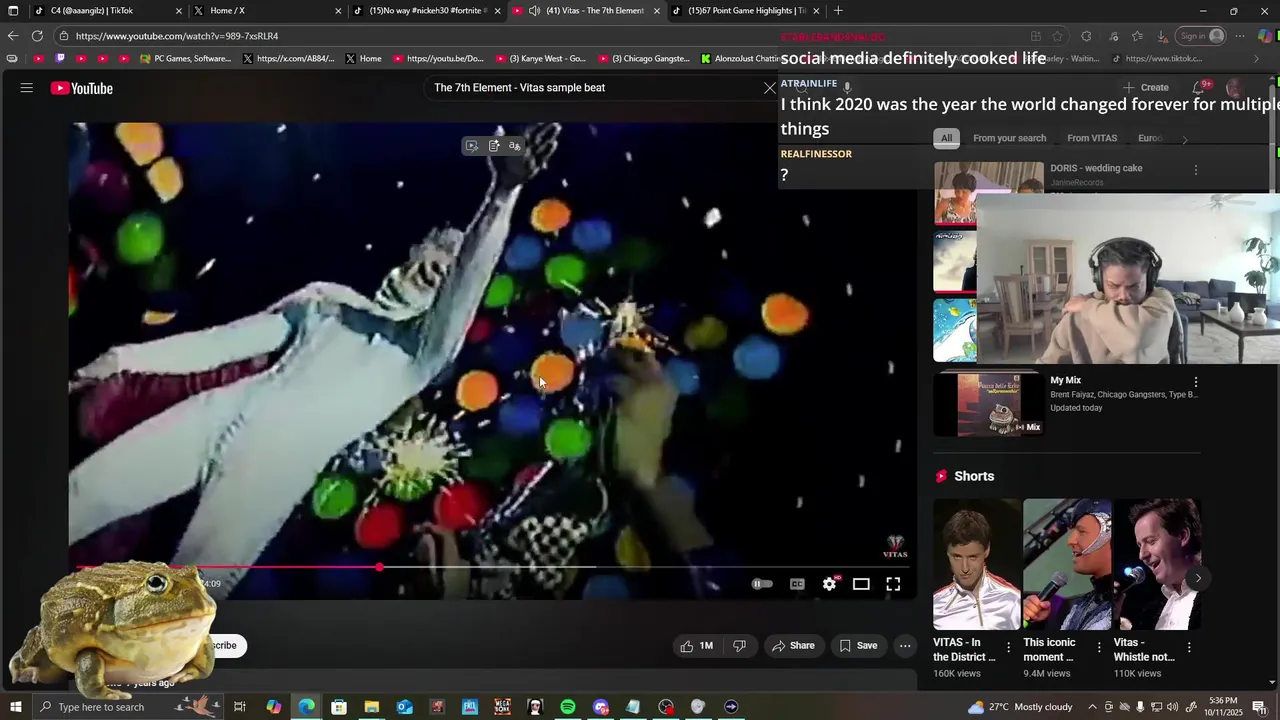Open options for DORIS - wedding cake
This screenshot has width=1280, height=720.
click(x=1195, y=170)
